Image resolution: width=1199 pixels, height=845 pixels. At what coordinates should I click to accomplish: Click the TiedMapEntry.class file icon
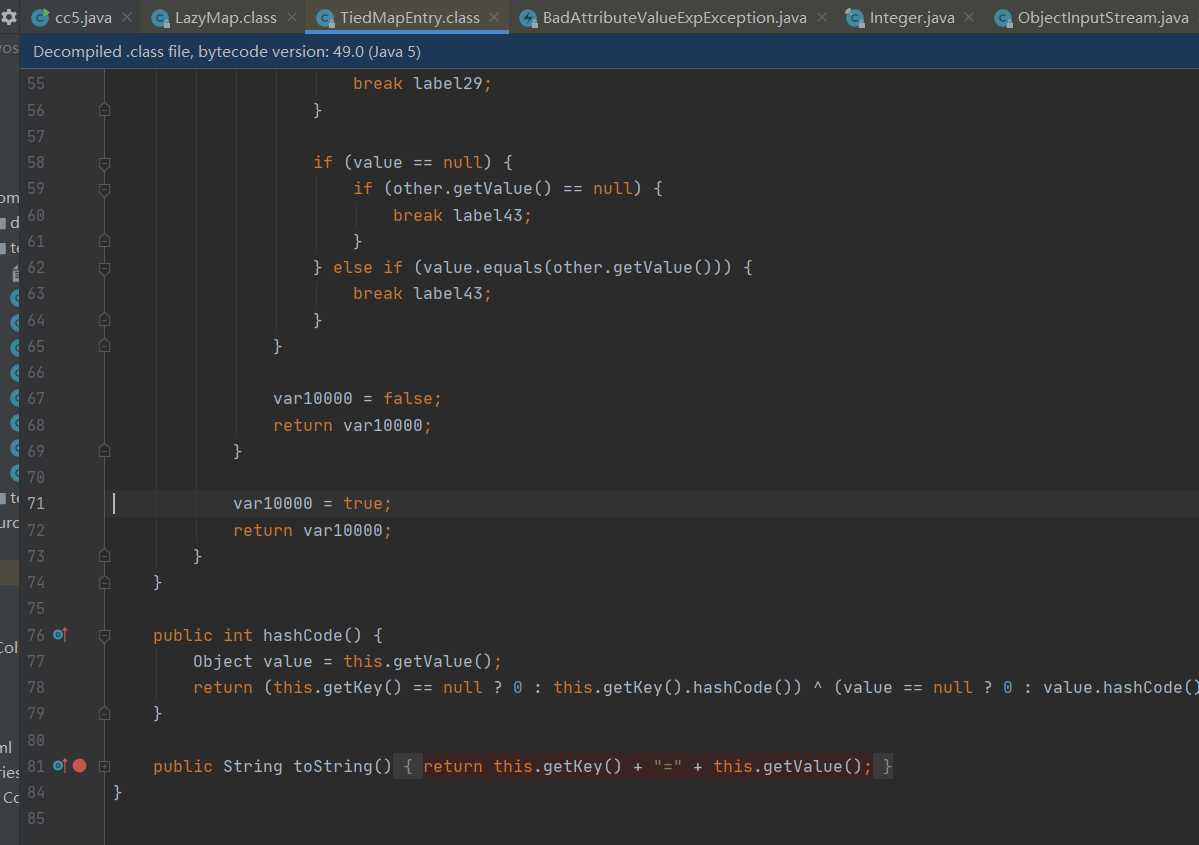tap(325, 18)
